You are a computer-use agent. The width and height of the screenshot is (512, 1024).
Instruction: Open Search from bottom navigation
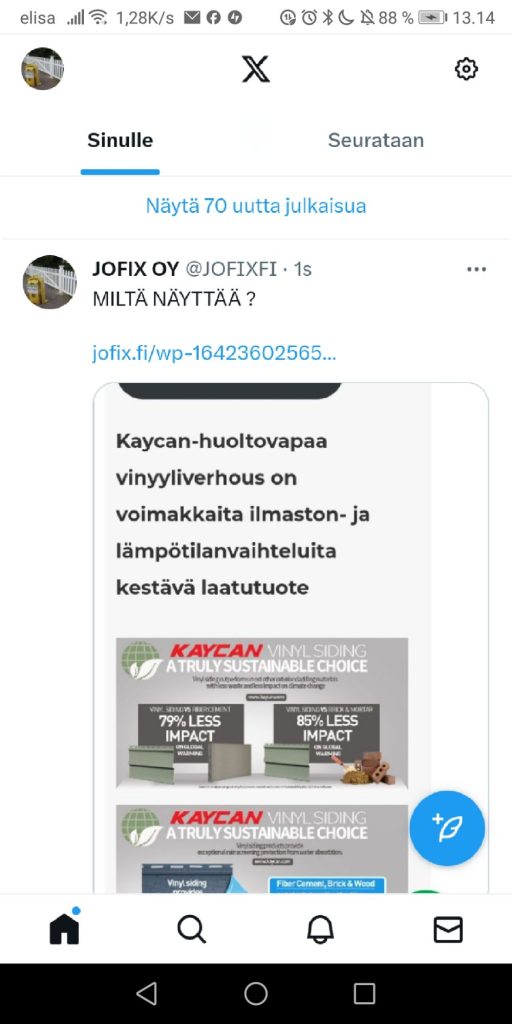[x=191, y=929]
